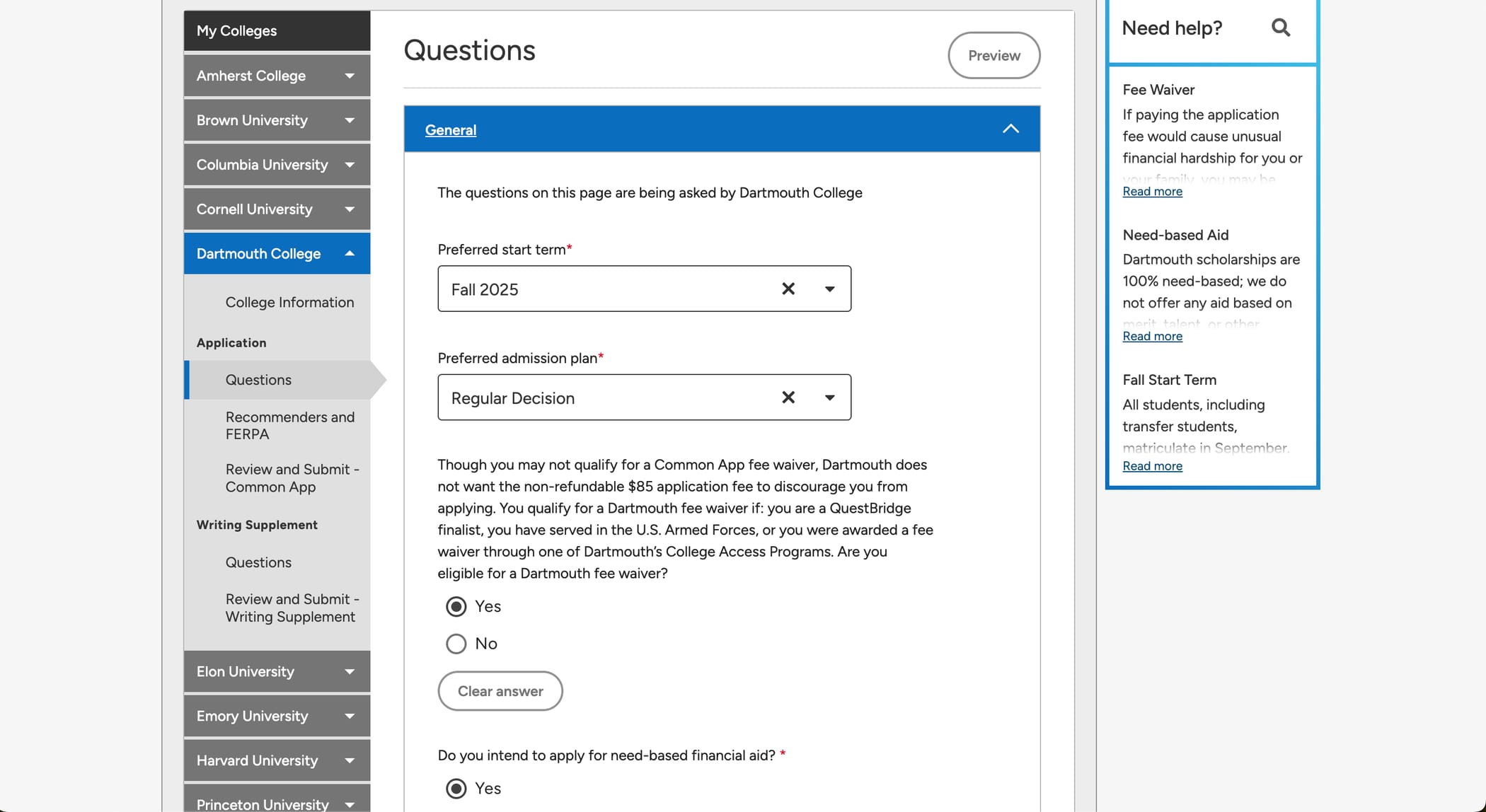Click the search icon in the Need help panel

tap(1281, 28)
